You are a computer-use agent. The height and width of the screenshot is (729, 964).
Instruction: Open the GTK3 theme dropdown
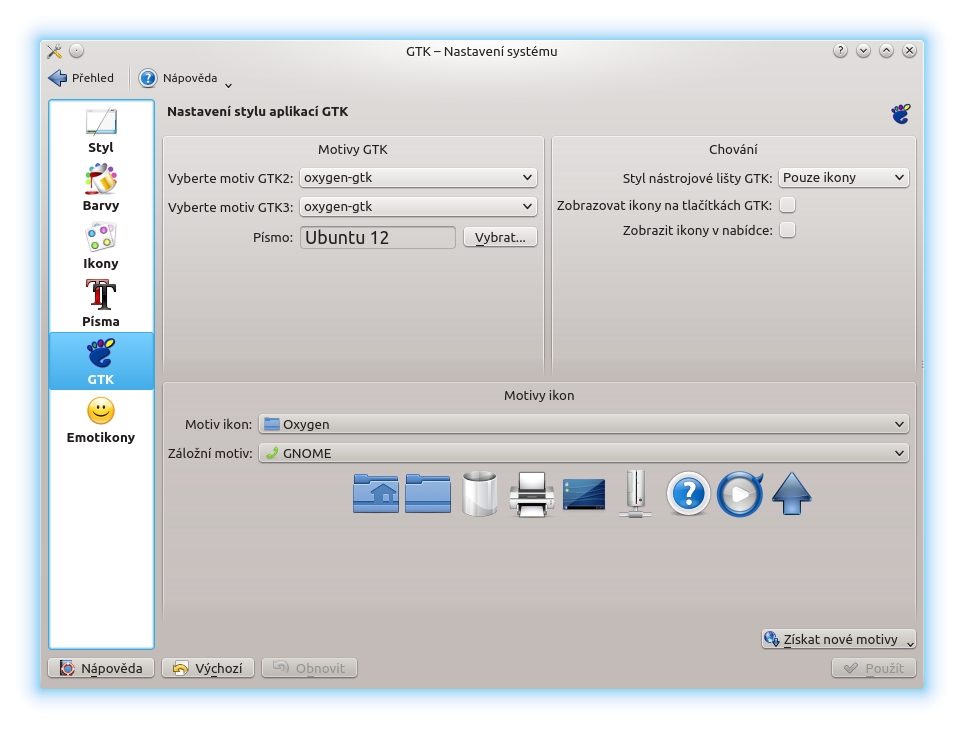pos(418,207)
